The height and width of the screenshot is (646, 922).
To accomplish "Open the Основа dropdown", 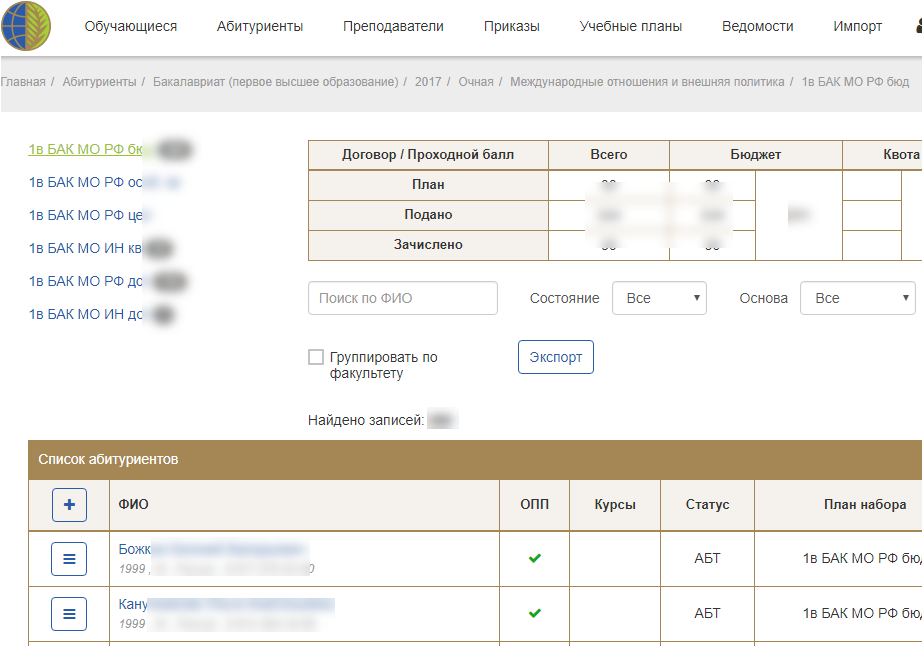I will [857, 298].
